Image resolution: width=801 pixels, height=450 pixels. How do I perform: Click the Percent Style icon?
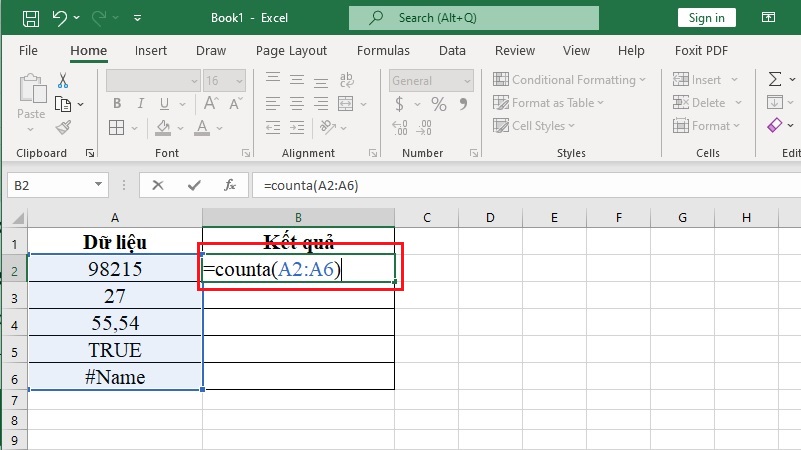click(438, 104)
